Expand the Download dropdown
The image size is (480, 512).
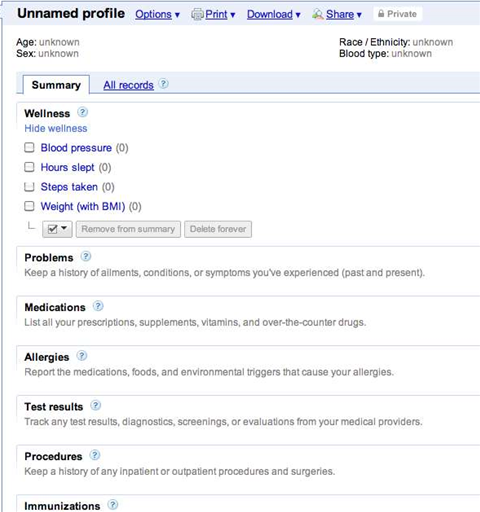274,14
